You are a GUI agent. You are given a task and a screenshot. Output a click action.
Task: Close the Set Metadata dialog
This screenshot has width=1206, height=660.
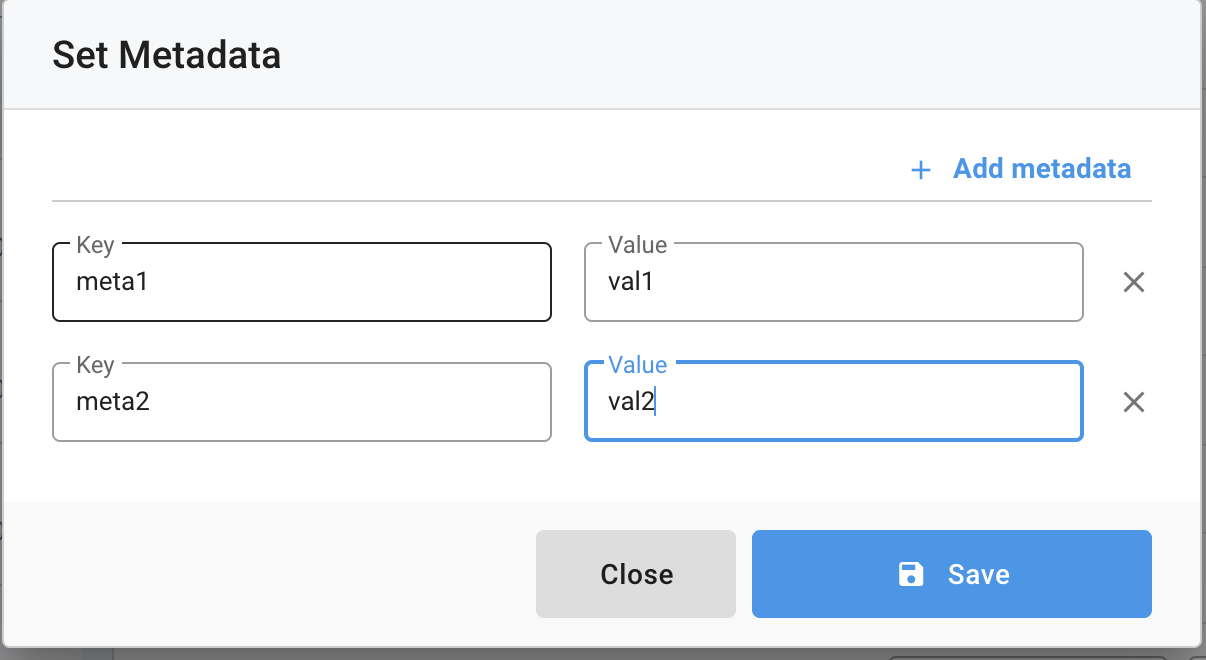point(636,574)
